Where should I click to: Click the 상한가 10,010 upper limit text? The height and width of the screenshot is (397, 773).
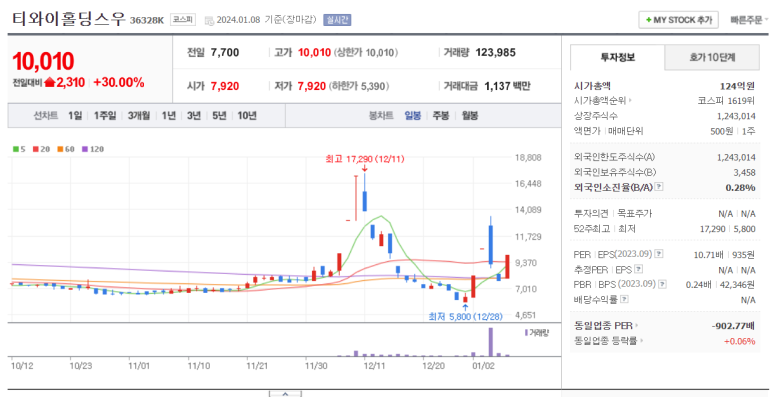coord(366,52)
